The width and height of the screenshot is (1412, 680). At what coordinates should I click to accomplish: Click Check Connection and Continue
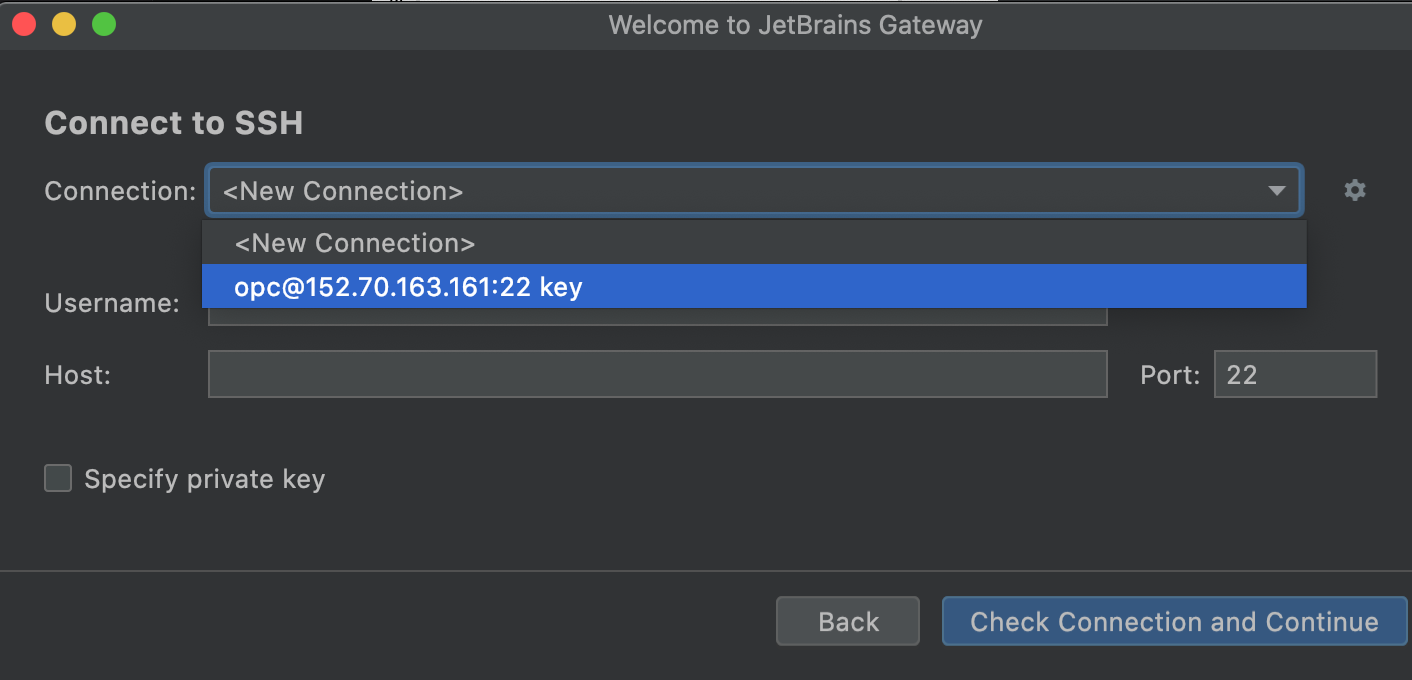pyautogui.click(x=1175, y=621)
